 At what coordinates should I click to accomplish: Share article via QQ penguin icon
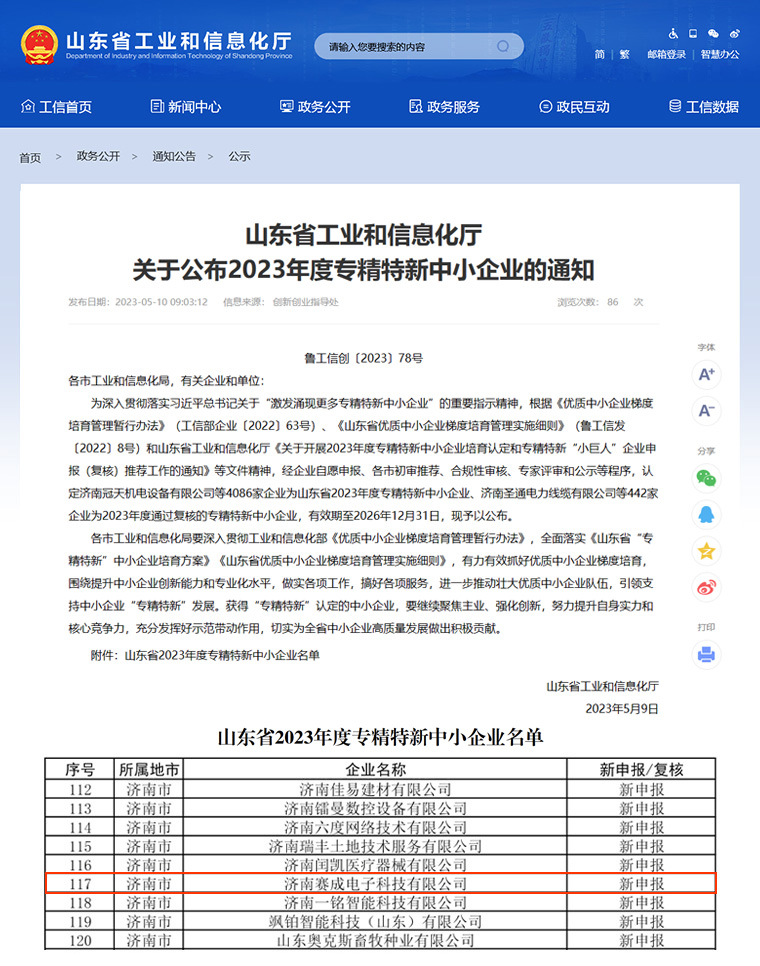[x=707, y=514]
